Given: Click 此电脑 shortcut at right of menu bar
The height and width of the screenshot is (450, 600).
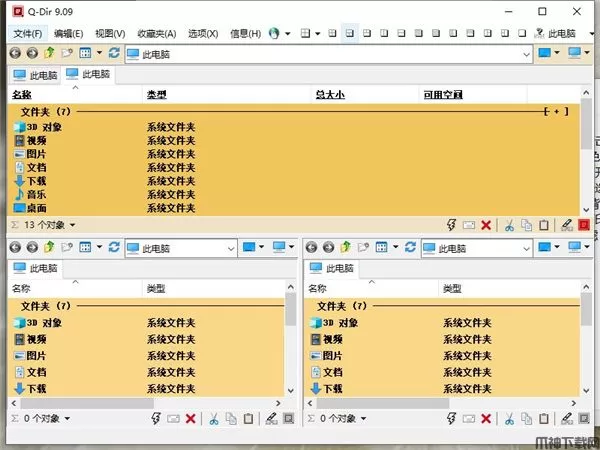Looking at the screenshot, I should 556,34.
